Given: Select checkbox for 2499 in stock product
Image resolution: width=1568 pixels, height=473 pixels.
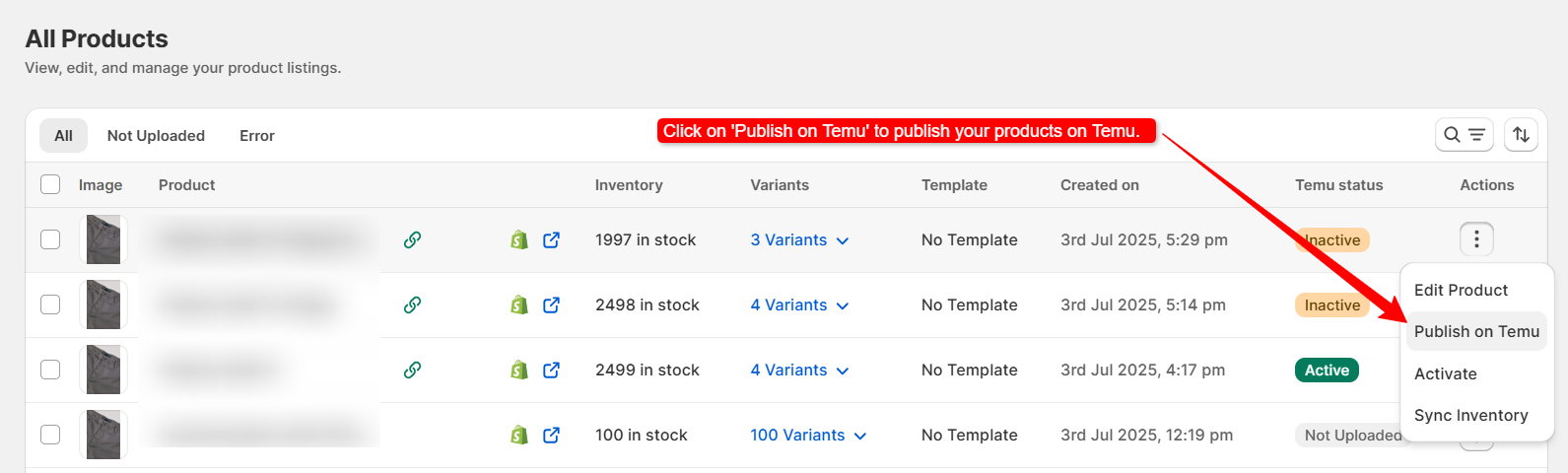Looking at the screenshot, I should coord(50,370).
